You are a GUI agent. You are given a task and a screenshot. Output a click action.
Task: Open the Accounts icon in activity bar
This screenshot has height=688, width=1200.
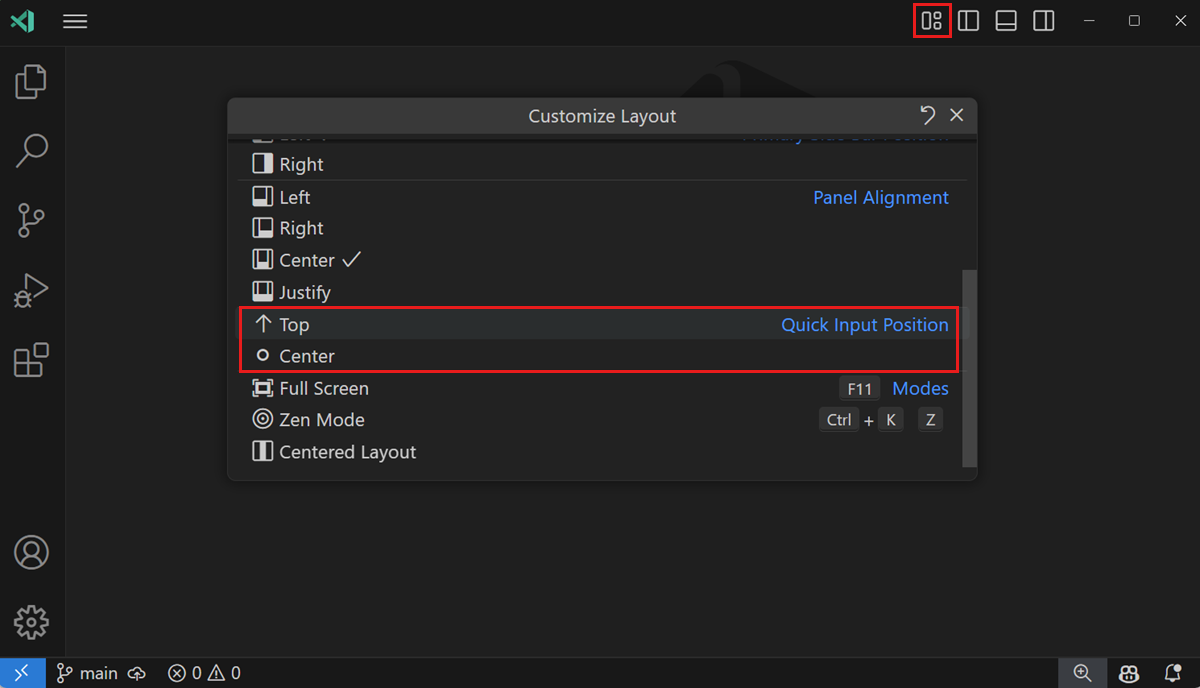click(31, 552)
